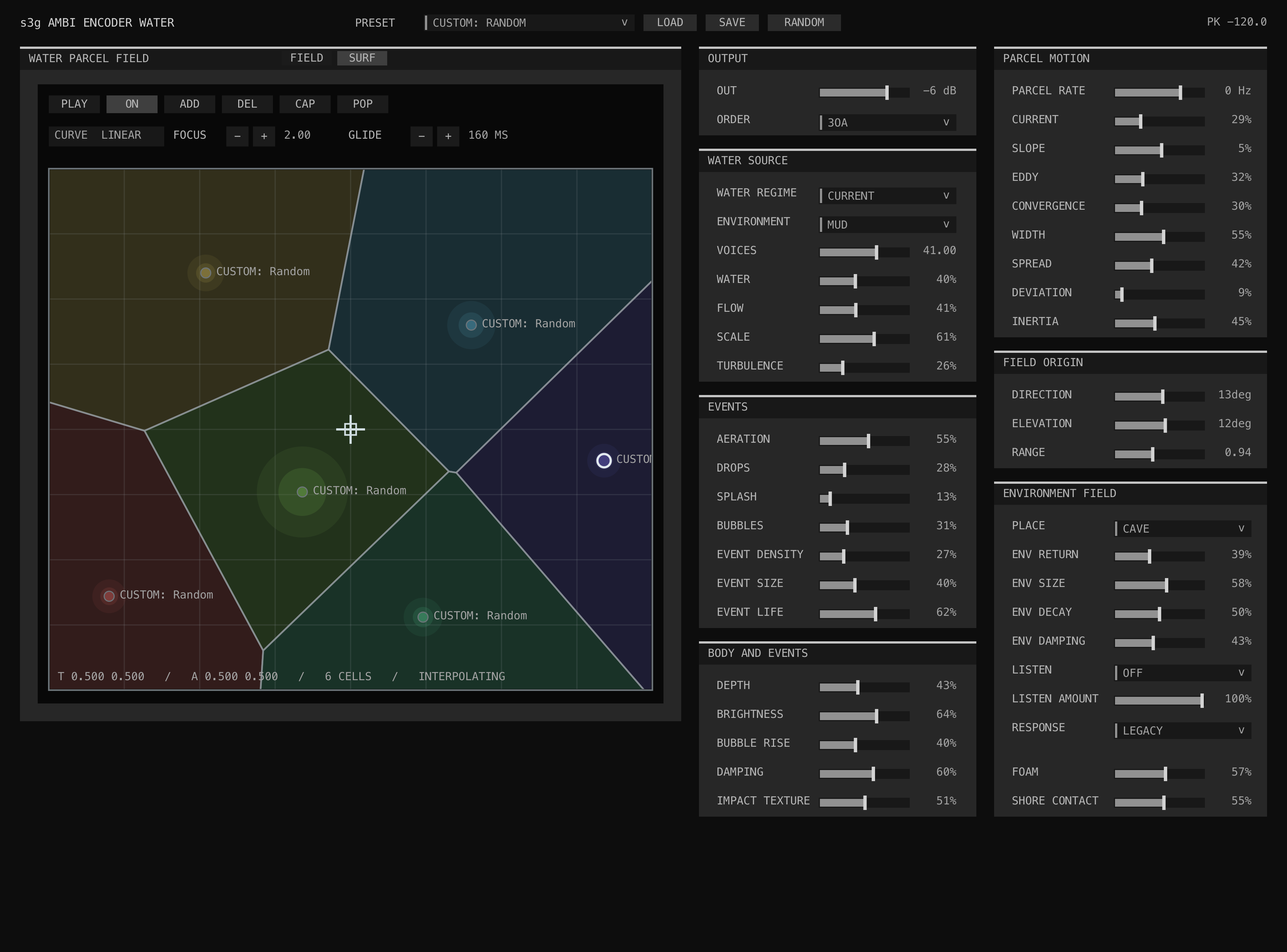Toggle the ON button

[x=132, y=104]
